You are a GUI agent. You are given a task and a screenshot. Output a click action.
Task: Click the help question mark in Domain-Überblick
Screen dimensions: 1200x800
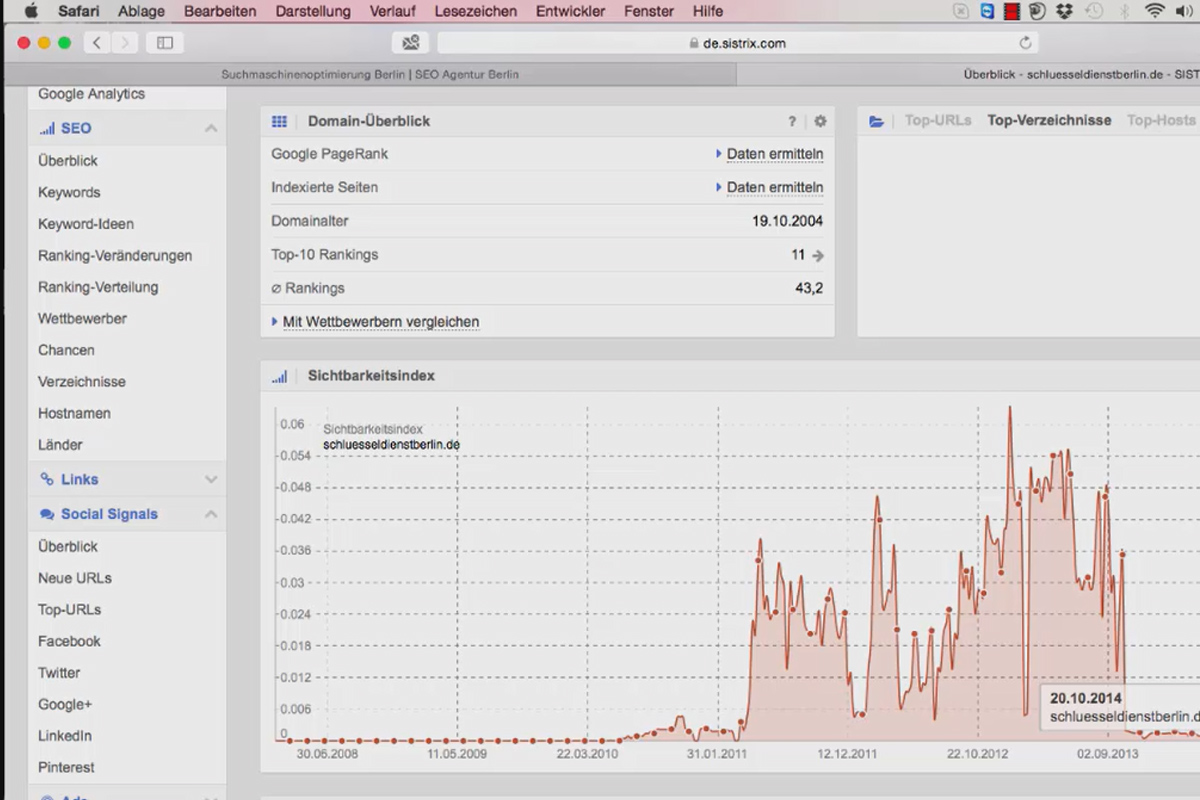[792, 121]
